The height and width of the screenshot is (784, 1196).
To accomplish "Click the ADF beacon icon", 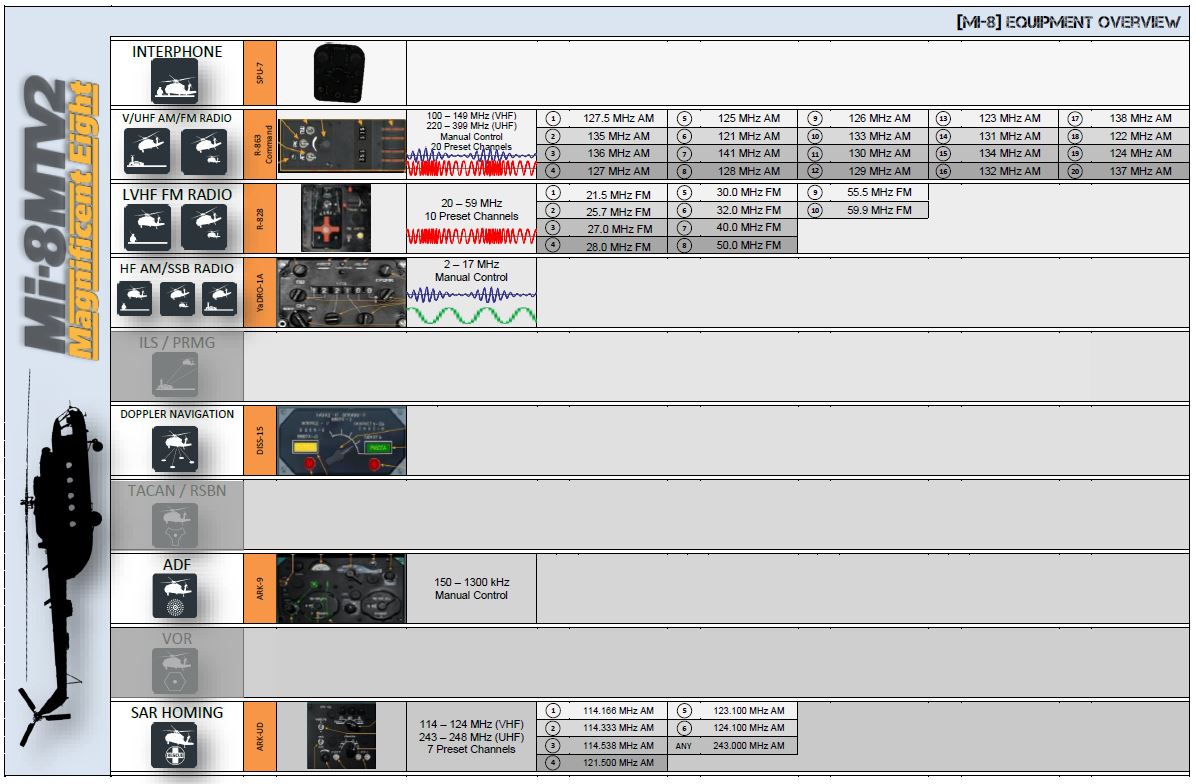I will tap(175, 597).
